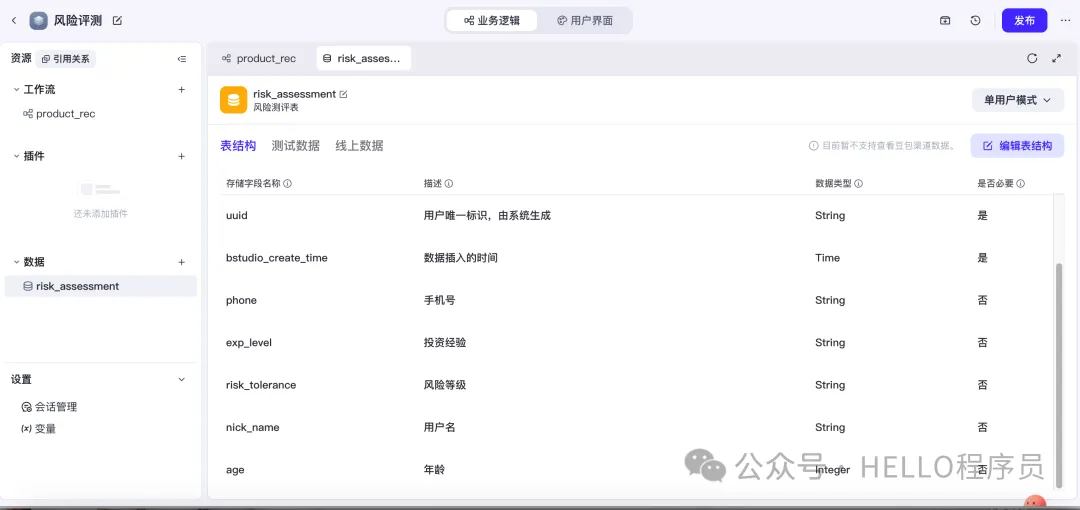Switch to the 测试数据 tab
The height and width of the screenshot is (510, 1080).
coord(295,145)
